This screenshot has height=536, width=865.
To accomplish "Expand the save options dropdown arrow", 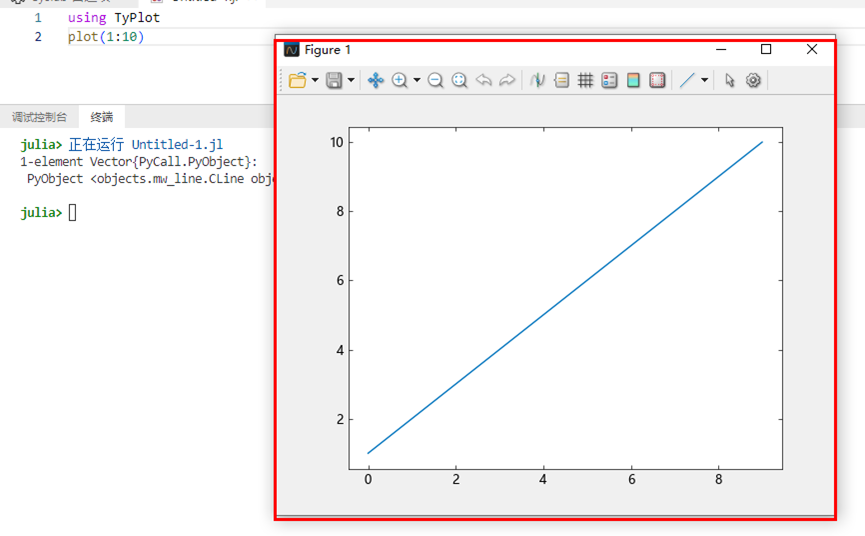I will 351,81.
